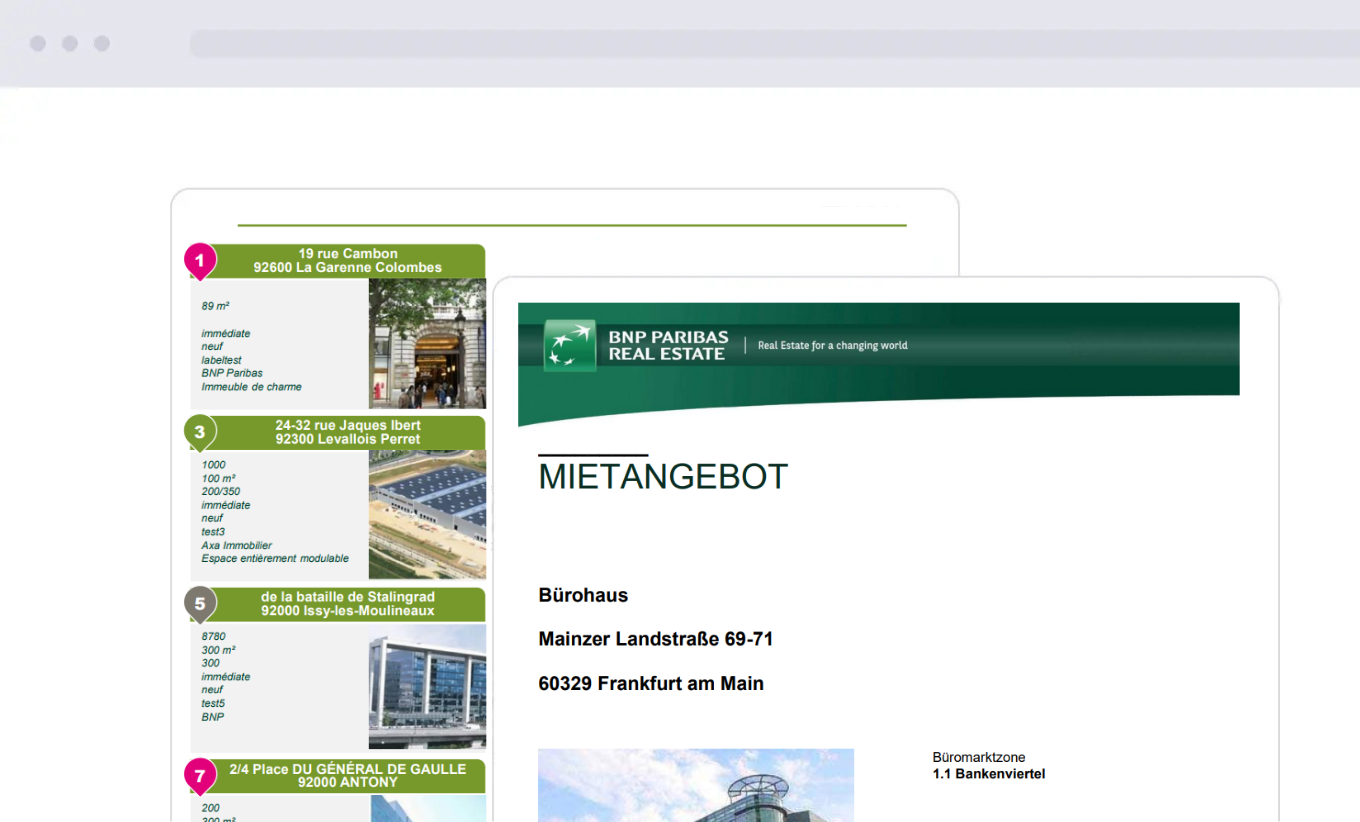
Task: Click the first gray window control dot
Action: point(38,44)
